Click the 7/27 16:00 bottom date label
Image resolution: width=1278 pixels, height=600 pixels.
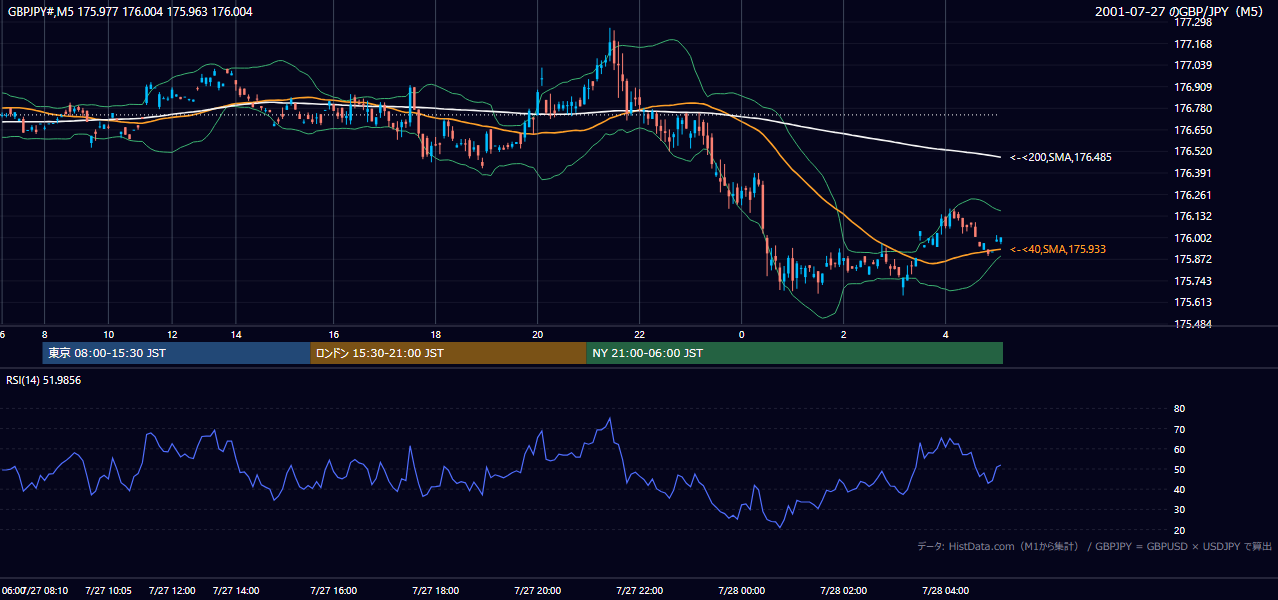click(x=333, y=590)
